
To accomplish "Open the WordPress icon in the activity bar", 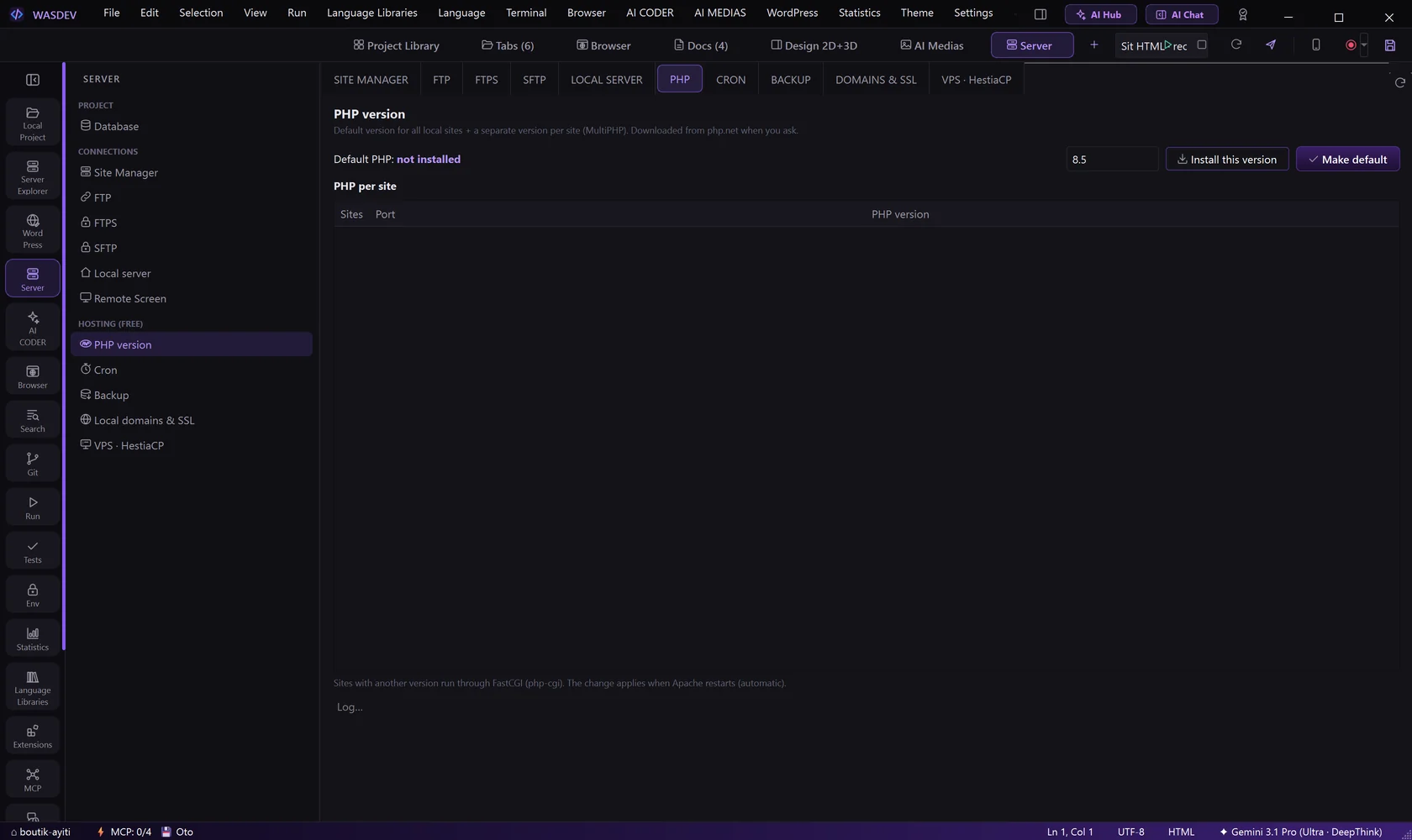I will point(33,231).
